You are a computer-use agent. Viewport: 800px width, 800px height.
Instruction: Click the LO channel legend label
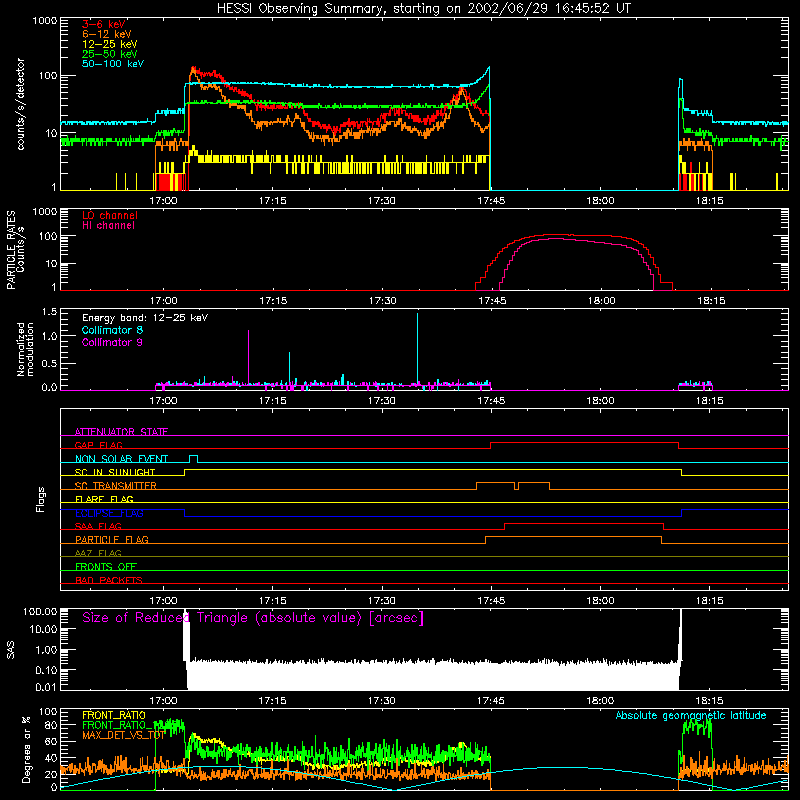pos(110,215)
